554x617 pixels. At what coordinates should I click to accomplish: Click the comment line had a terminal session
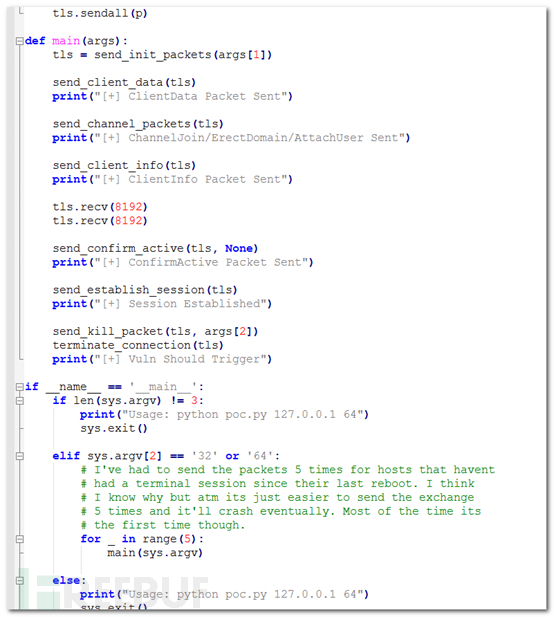click(277, 484)
